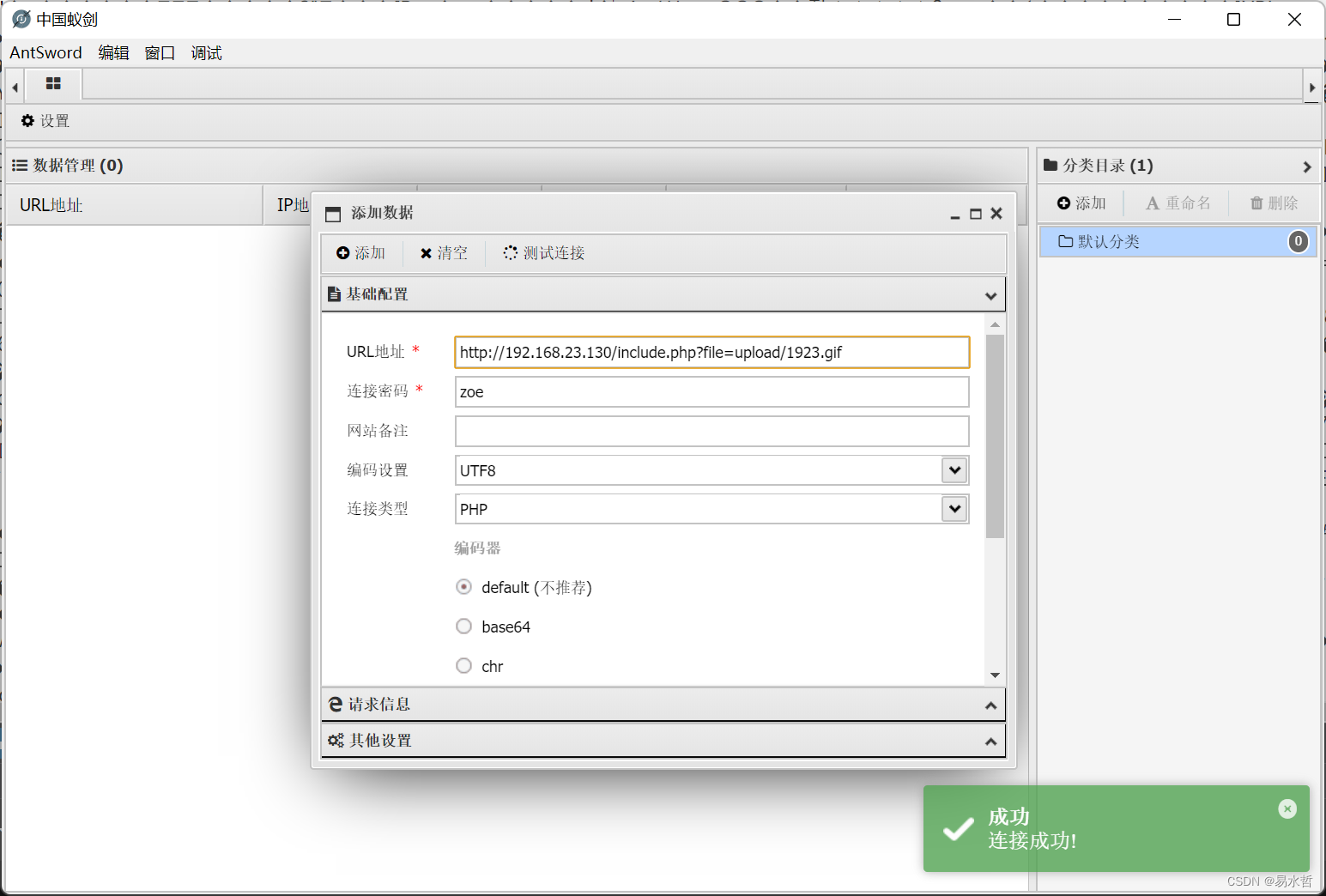Click the 连接成功! notification text
The height and width of the screenshot is (896, 1326).
(1032, 841)
